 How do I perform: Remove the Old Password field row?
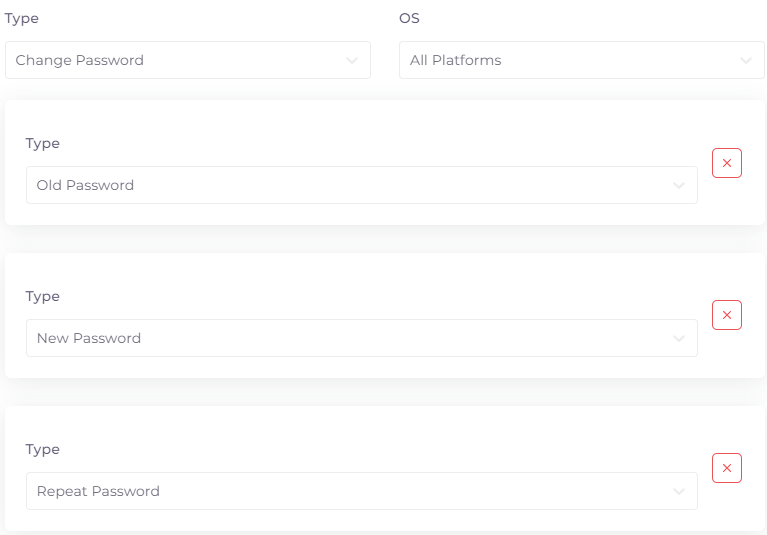(727, 163)
